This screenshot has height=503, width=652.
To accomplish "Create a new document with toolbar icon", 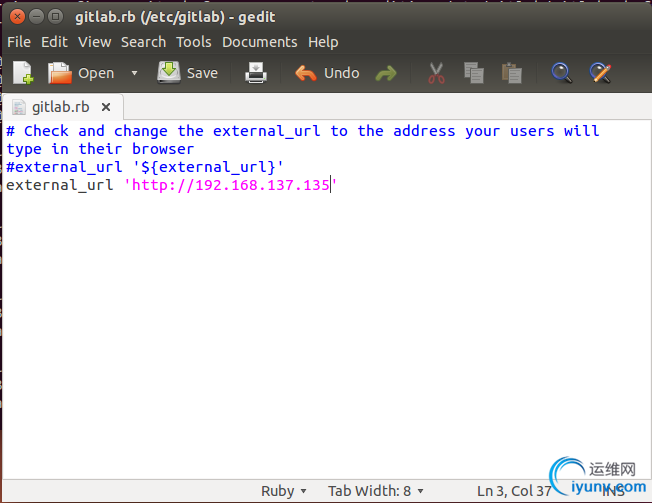I will click(x=23, y=73).
